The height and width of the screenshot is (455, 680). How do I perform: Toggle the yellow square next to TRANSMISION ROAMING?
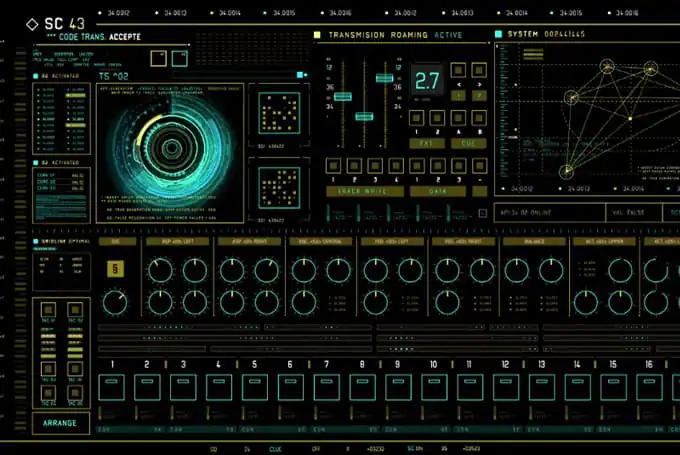317,35
